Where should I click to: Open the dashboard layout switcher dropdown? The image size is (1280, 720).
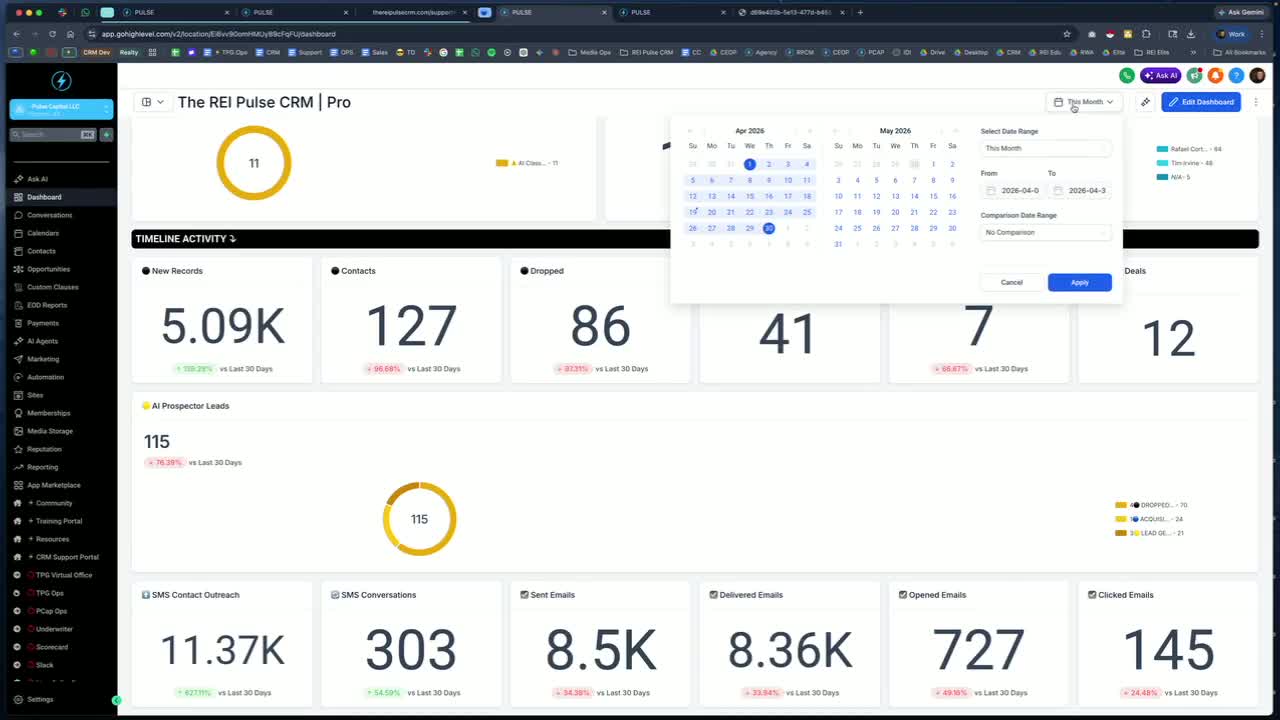152,102
